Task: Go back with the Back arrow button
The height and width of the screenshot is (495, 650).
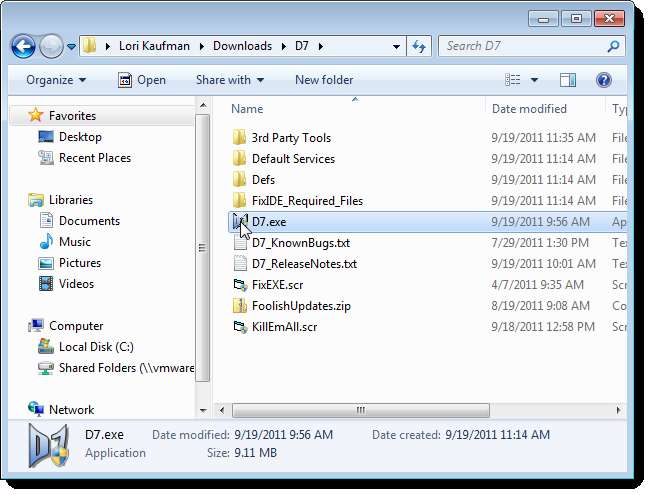Action: coord(23,46)
